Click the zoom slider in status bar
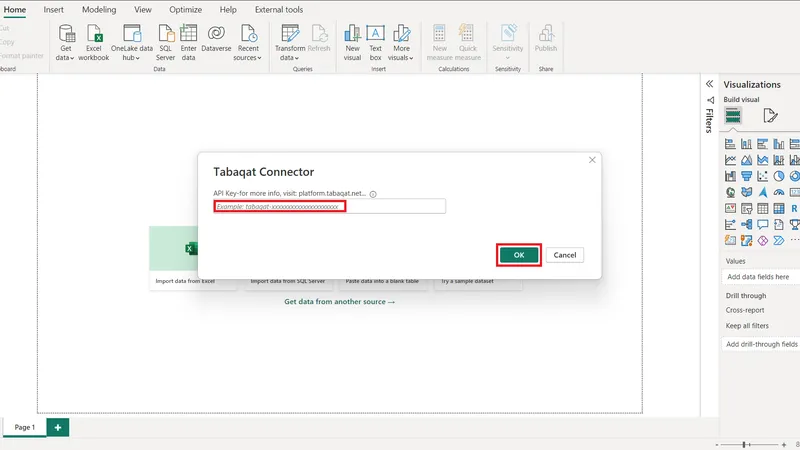 [x=745, y=443]
